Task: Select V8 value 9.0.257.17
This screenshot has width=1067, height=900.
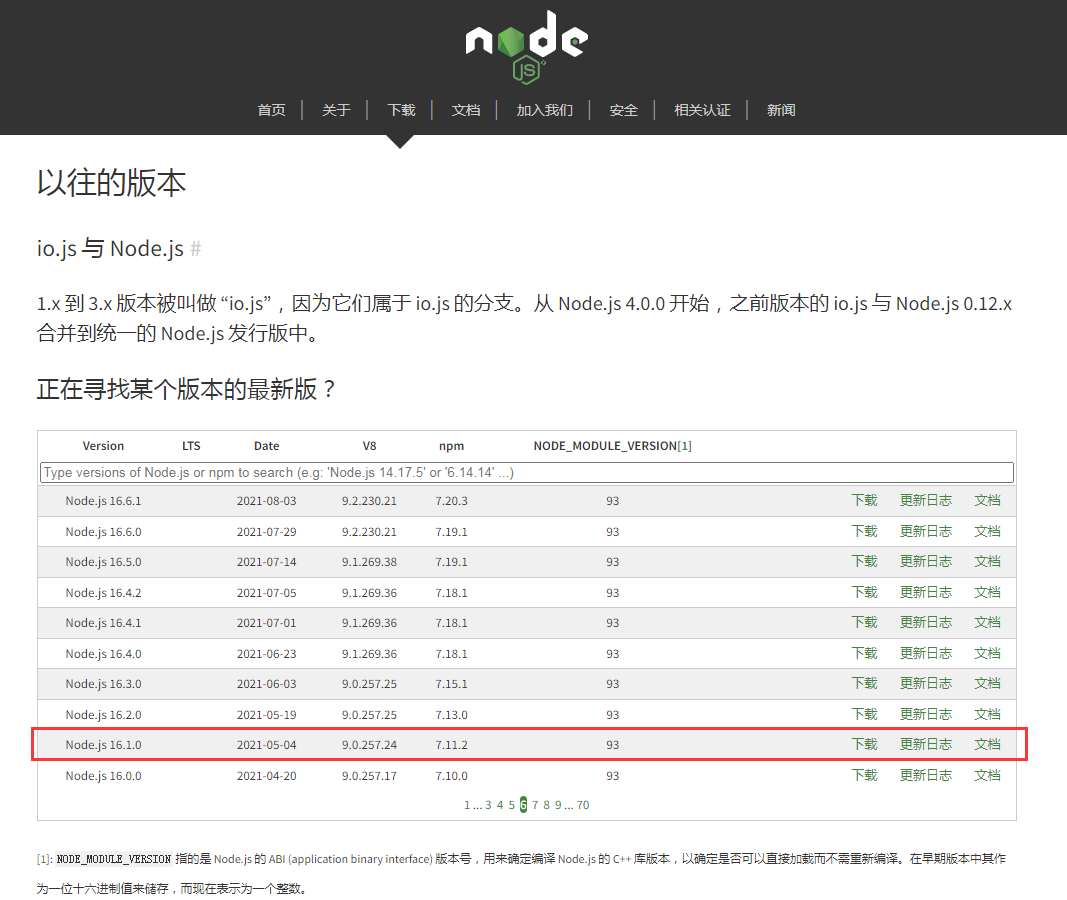Action: tap(369, 776)
